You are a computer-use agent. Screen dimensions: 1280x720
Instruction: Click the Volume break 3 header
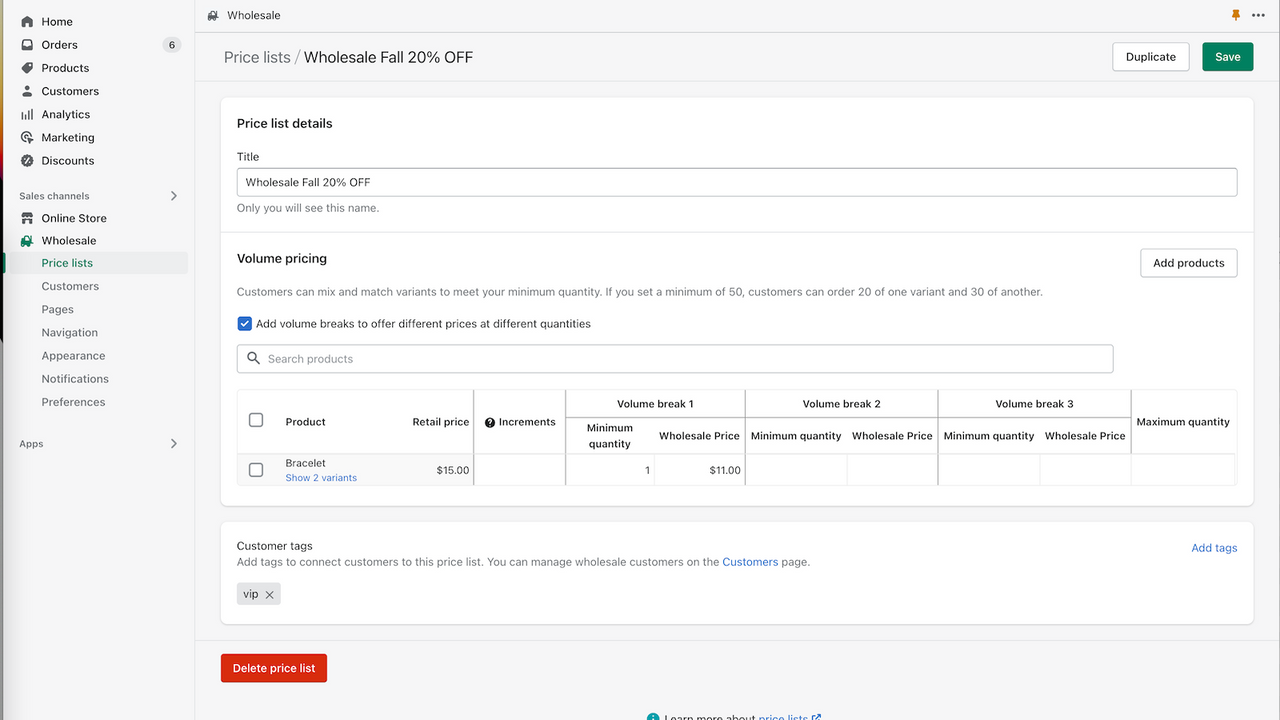(1034, 404)
